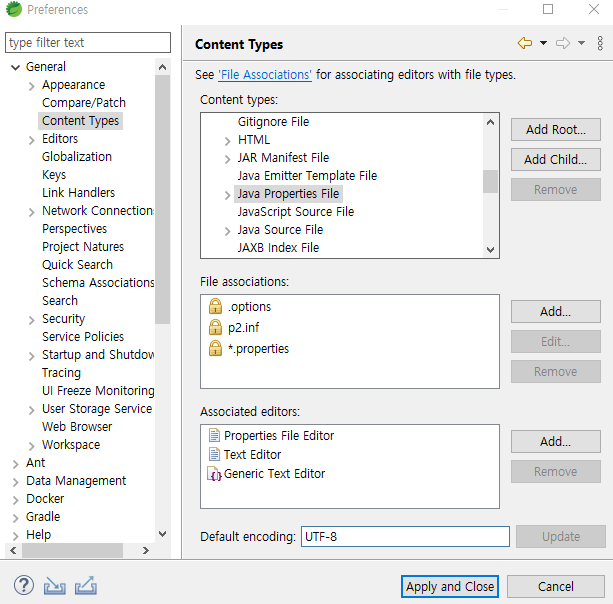The height and width of the screenshot is (604, 613).
Task: Click the tree vertical scroll down arrow
Action: (x=163, y=534)
